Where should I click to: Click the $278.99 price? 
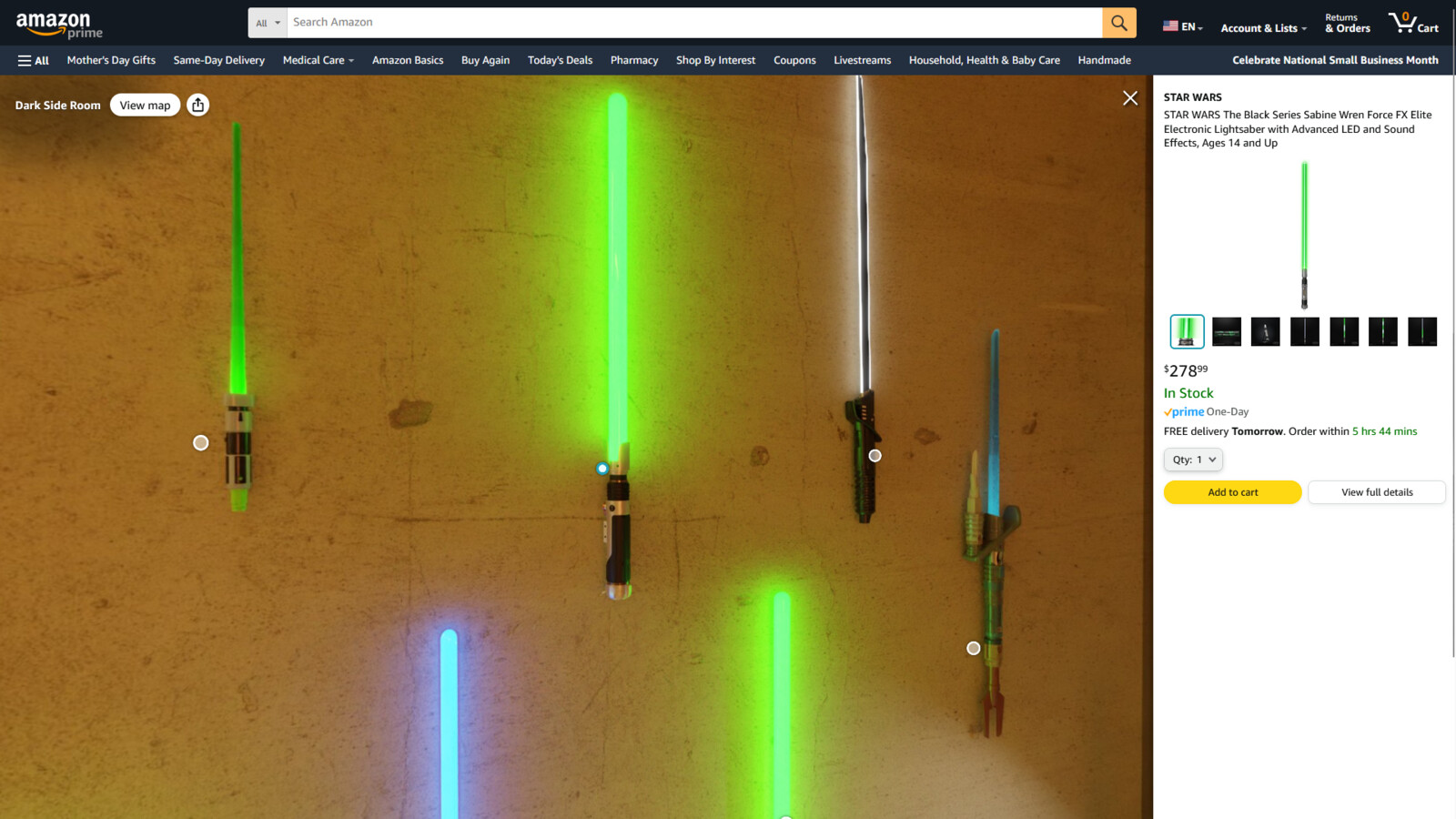click(x=1186, y=370)
